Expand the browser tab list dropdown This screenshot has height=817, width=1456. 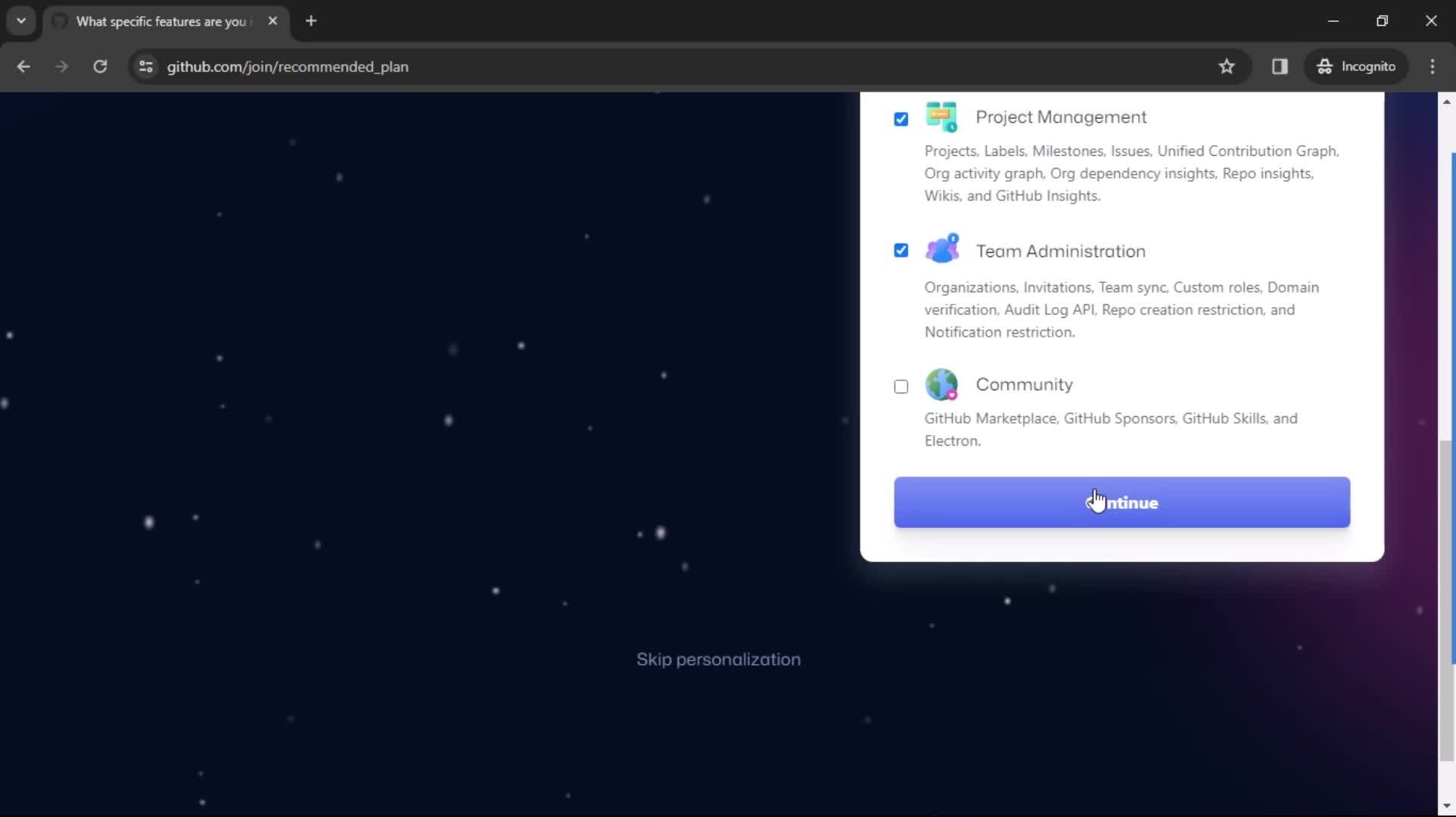coord(21,20)
